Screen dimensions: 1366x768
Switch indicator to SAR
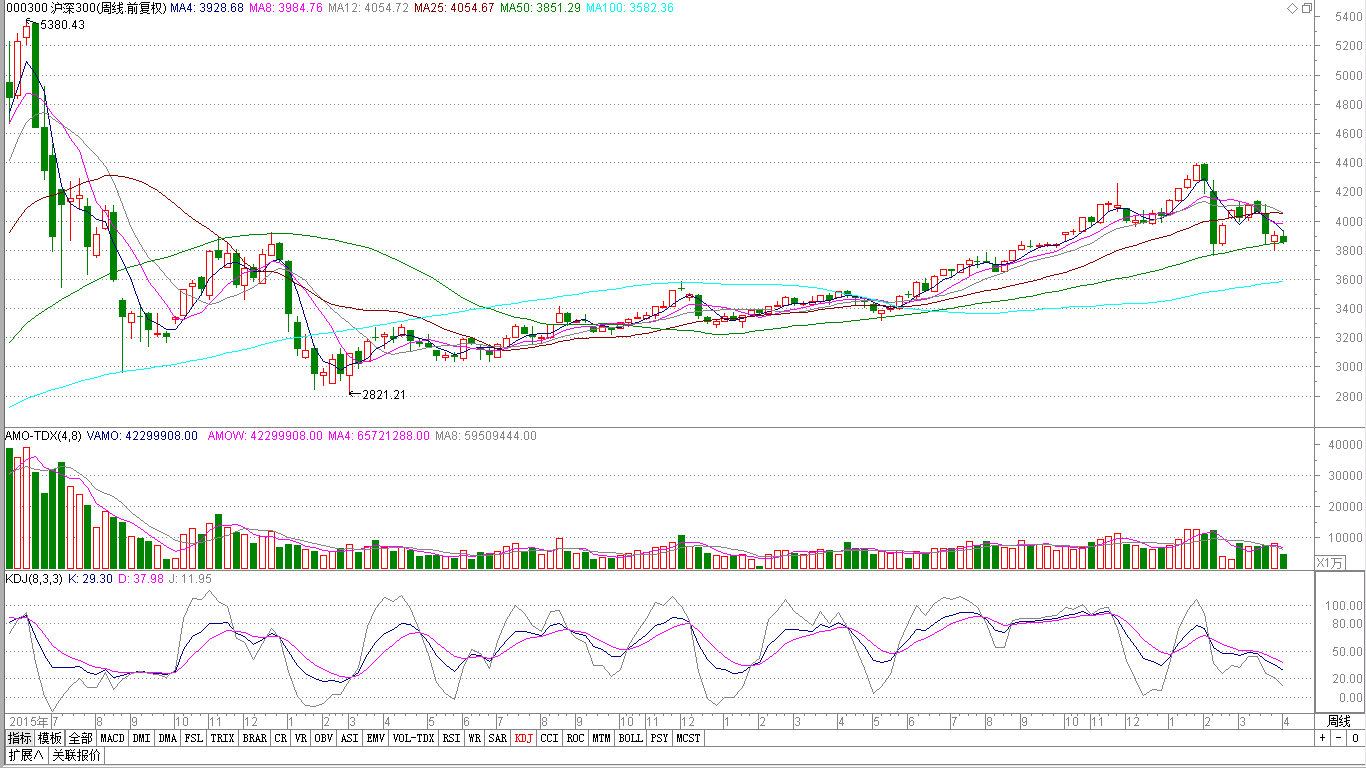tap(498, 738)
